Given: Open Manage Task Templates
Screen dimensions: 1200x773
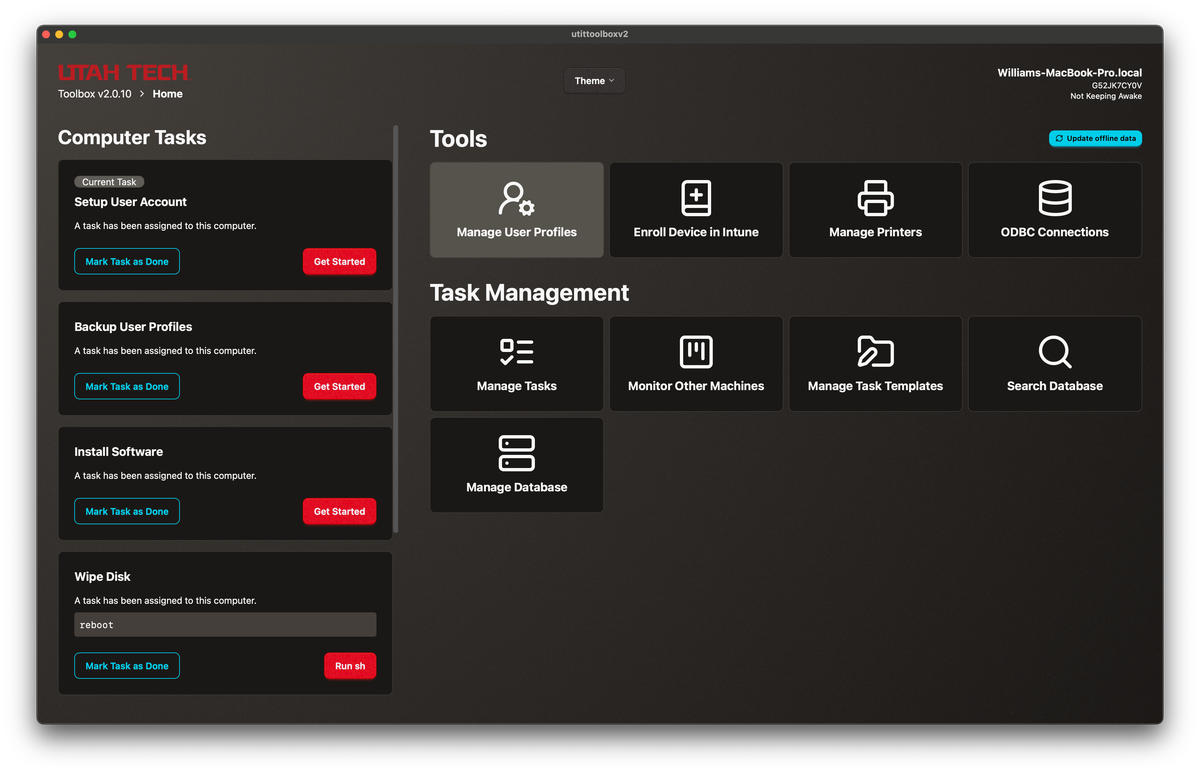Looking at the screenshot, I should click(x=875, y=364).
